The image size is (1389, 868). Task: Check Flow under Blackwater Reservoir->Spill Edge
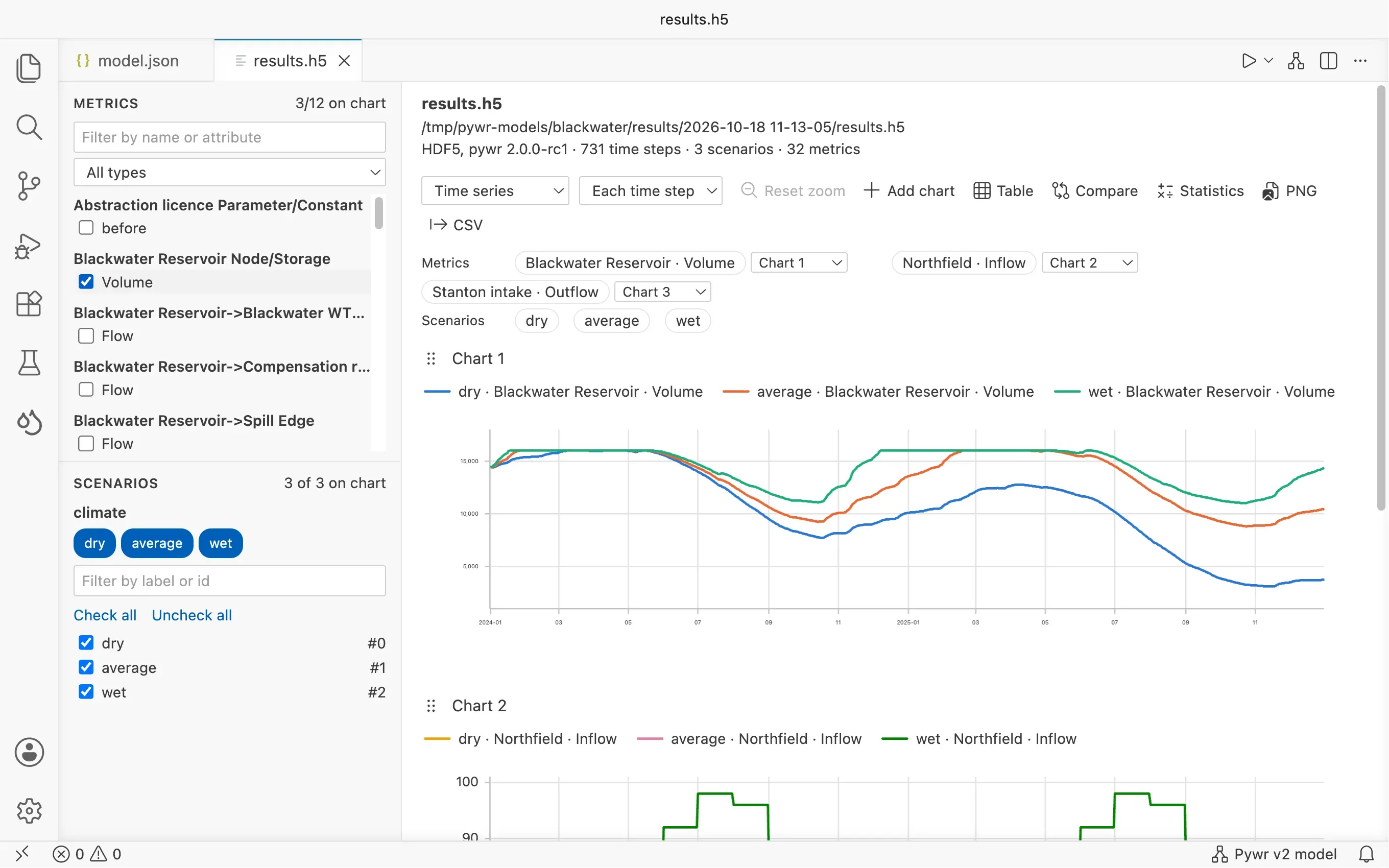click(86, 444)
